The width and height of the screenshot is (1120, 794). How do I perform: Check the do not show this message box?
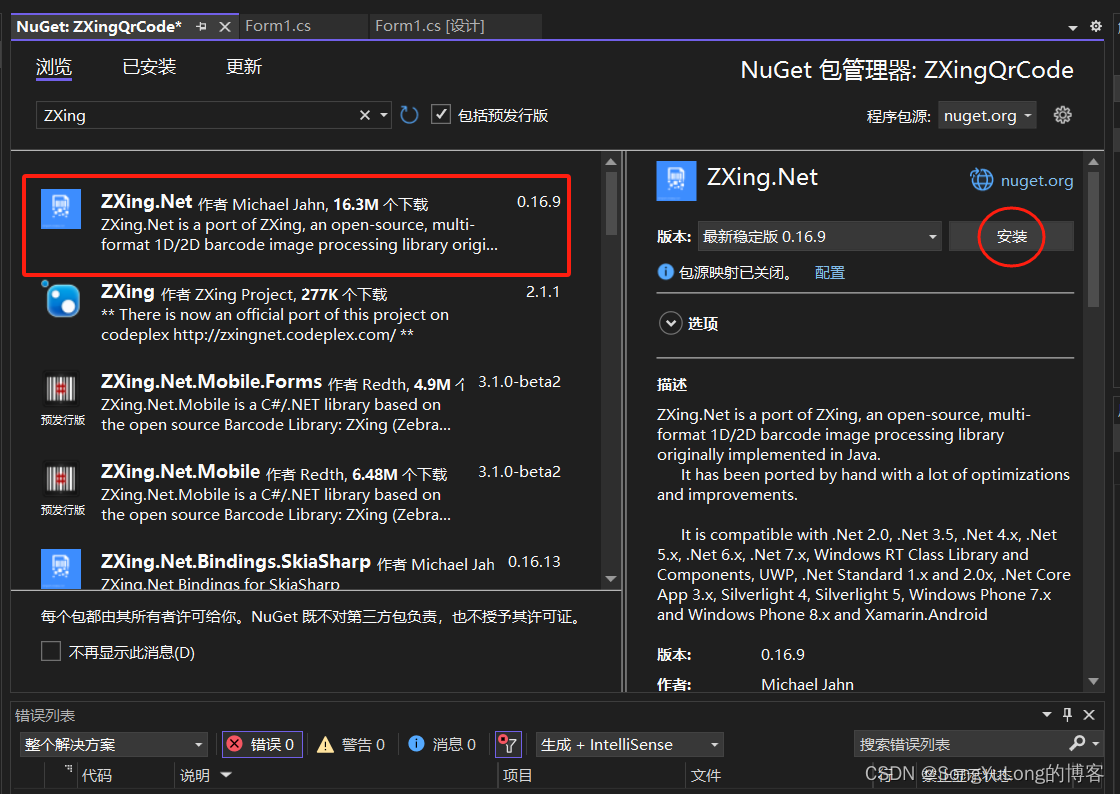(x=51, y=651)
